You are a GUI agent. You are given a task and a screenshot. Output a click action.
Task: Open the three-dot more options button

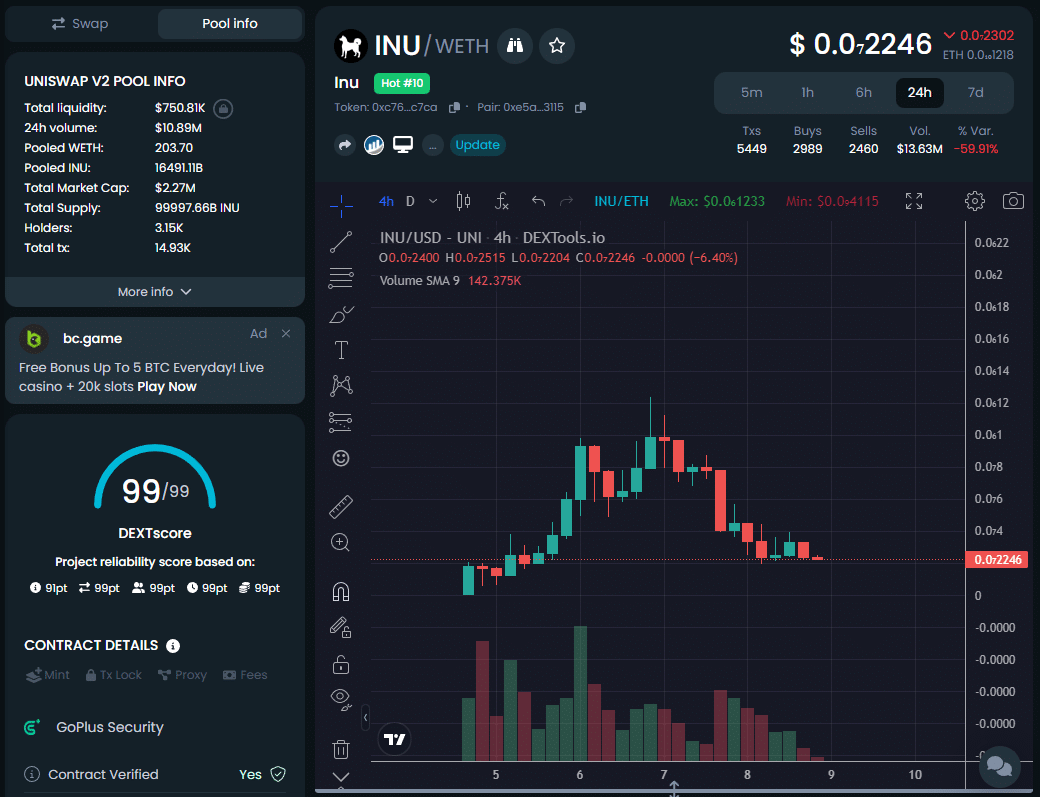[x=432, y=145]
